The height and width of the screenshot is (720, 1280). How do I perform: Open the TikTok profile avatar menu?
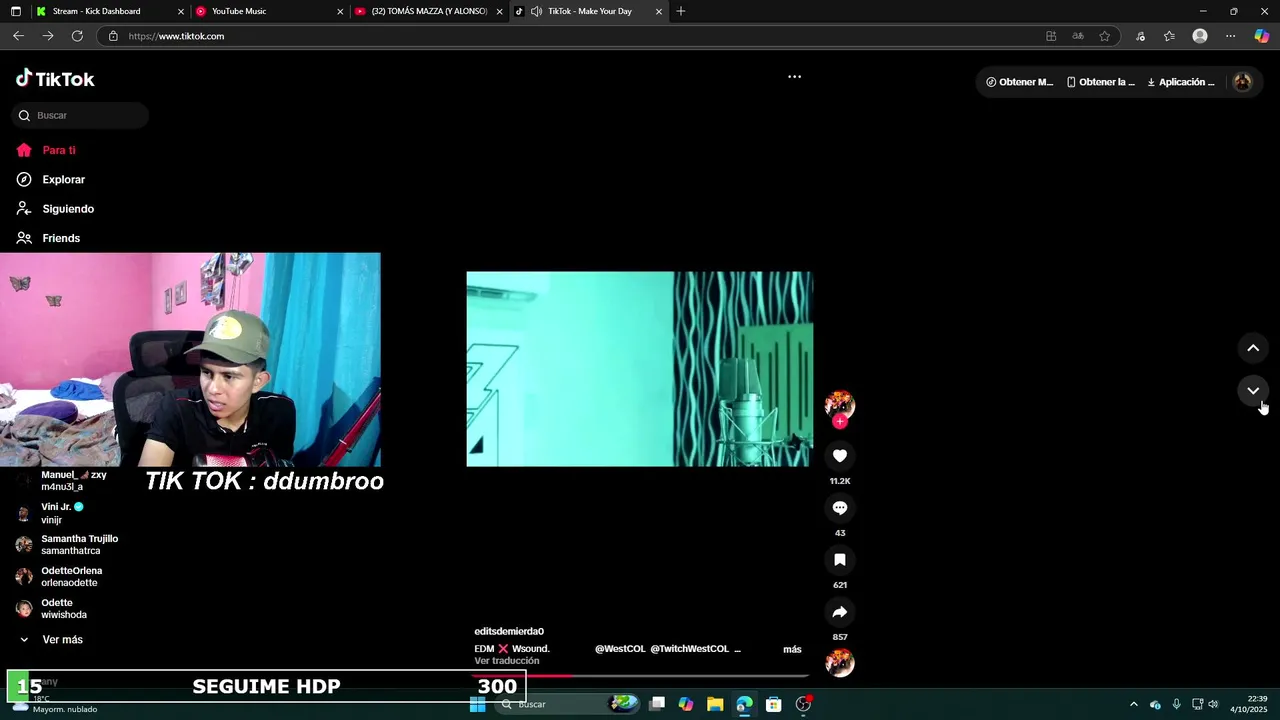pyautogui.click(x=1242, y=82)
